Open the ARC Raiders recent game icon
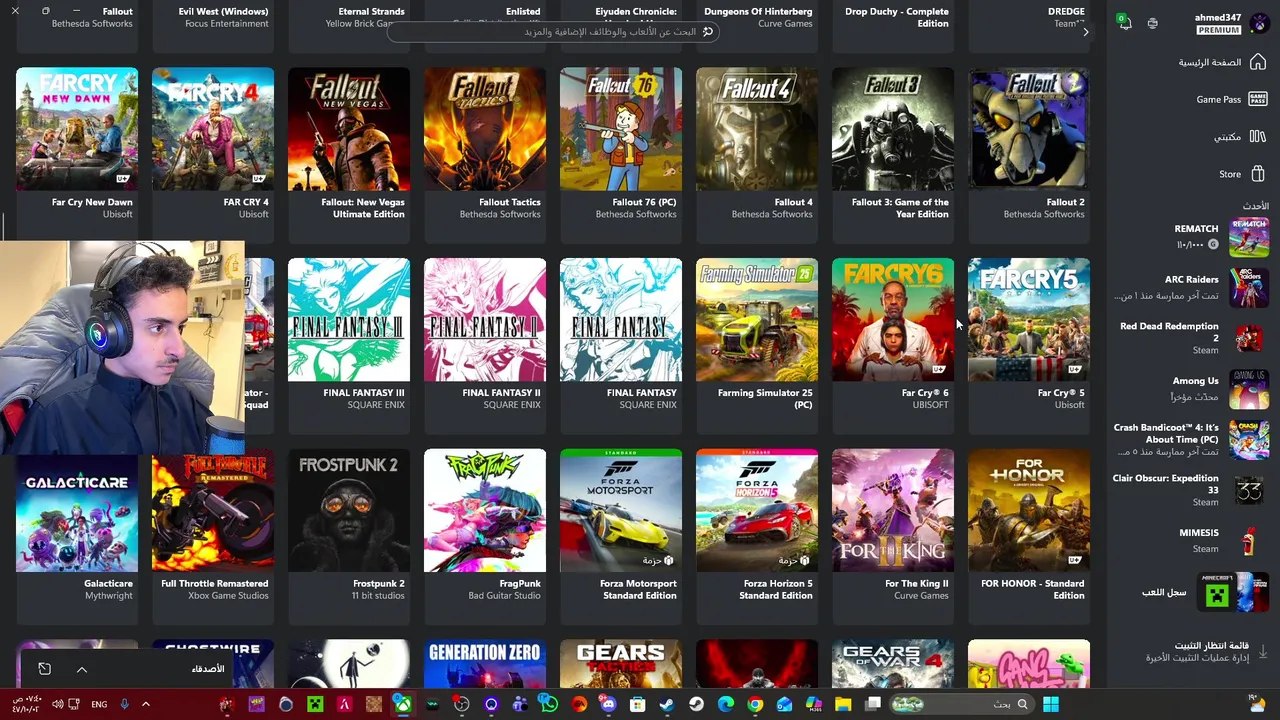The height and width of the screenshot is (720, 1280). pos(1249,287)
